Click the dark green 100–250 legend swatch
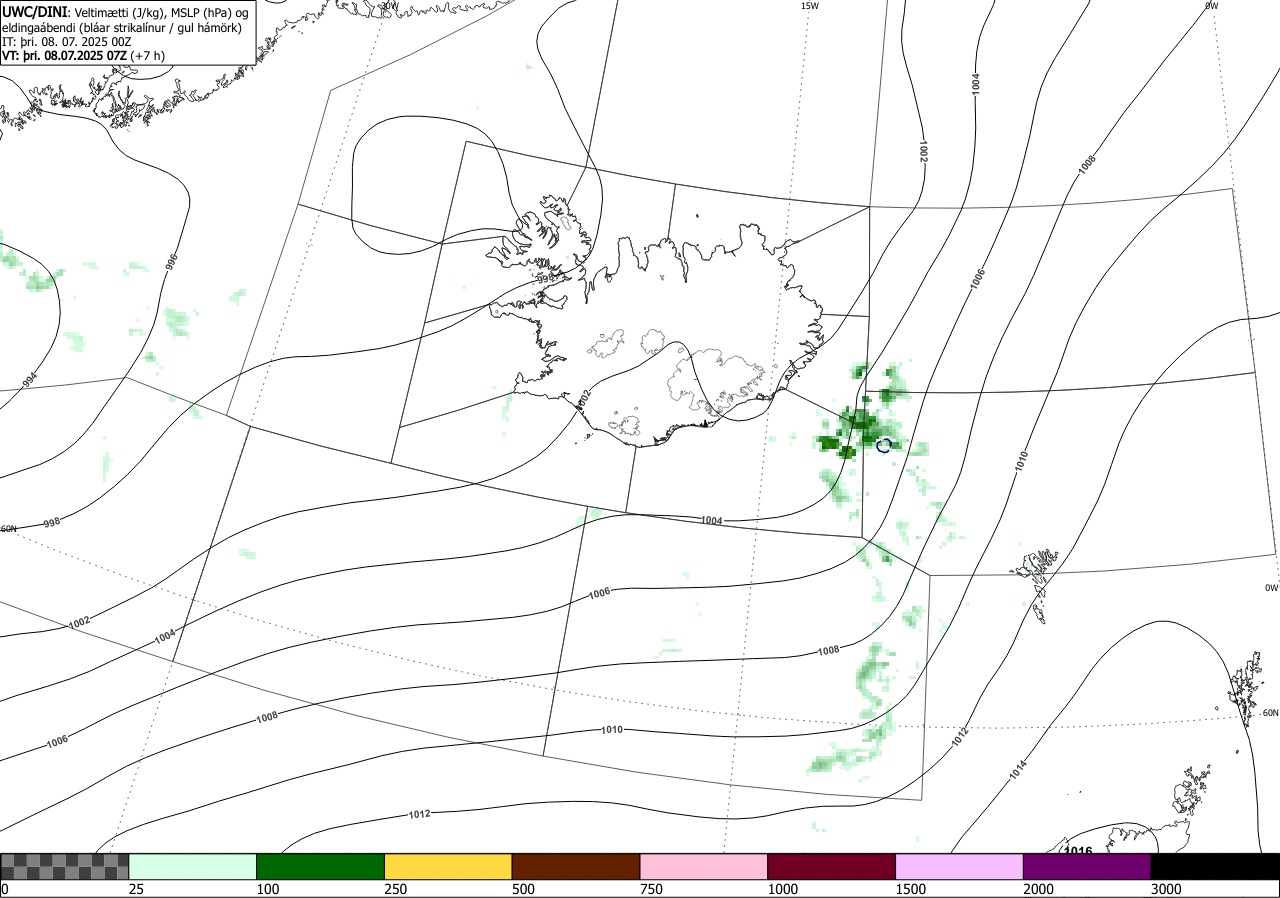 tap(321, 866)
